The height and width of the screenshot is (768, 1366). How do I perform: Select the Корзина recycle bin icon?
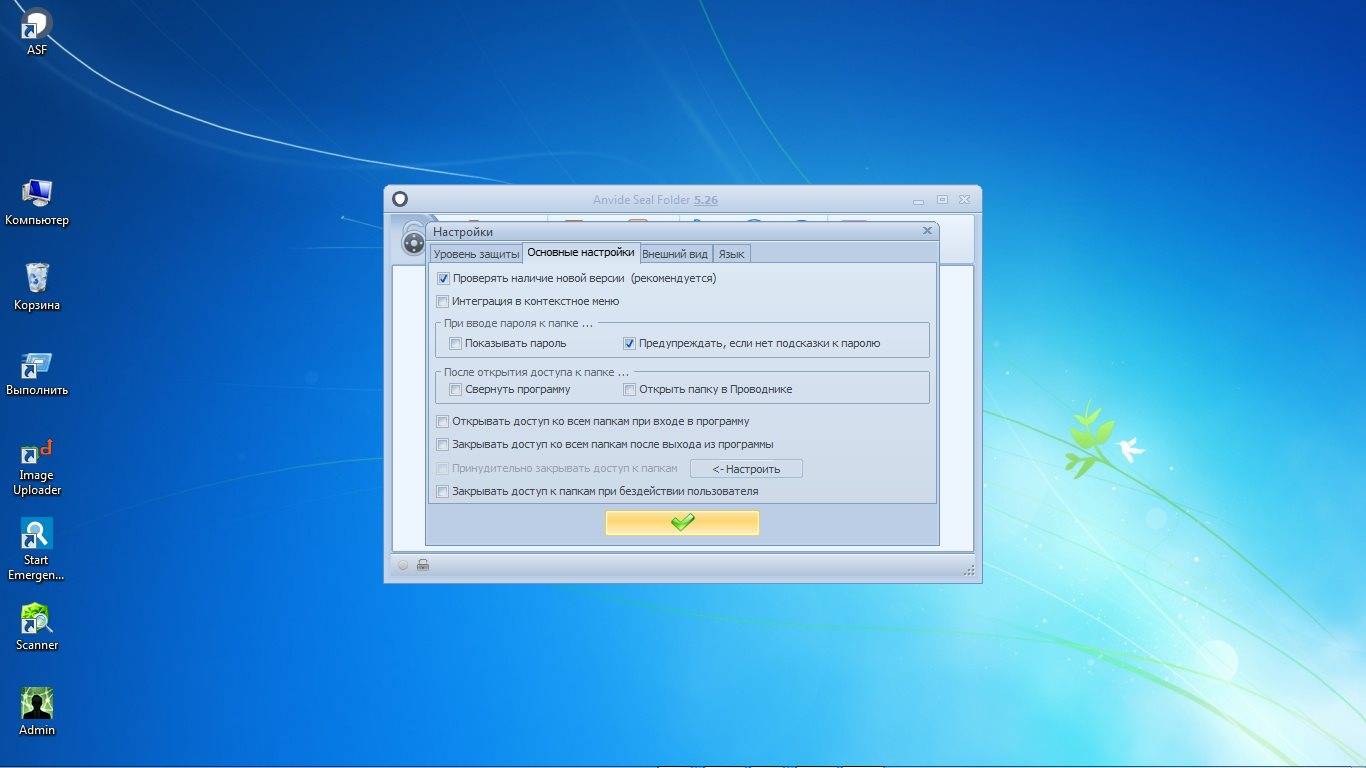point(37,287)
